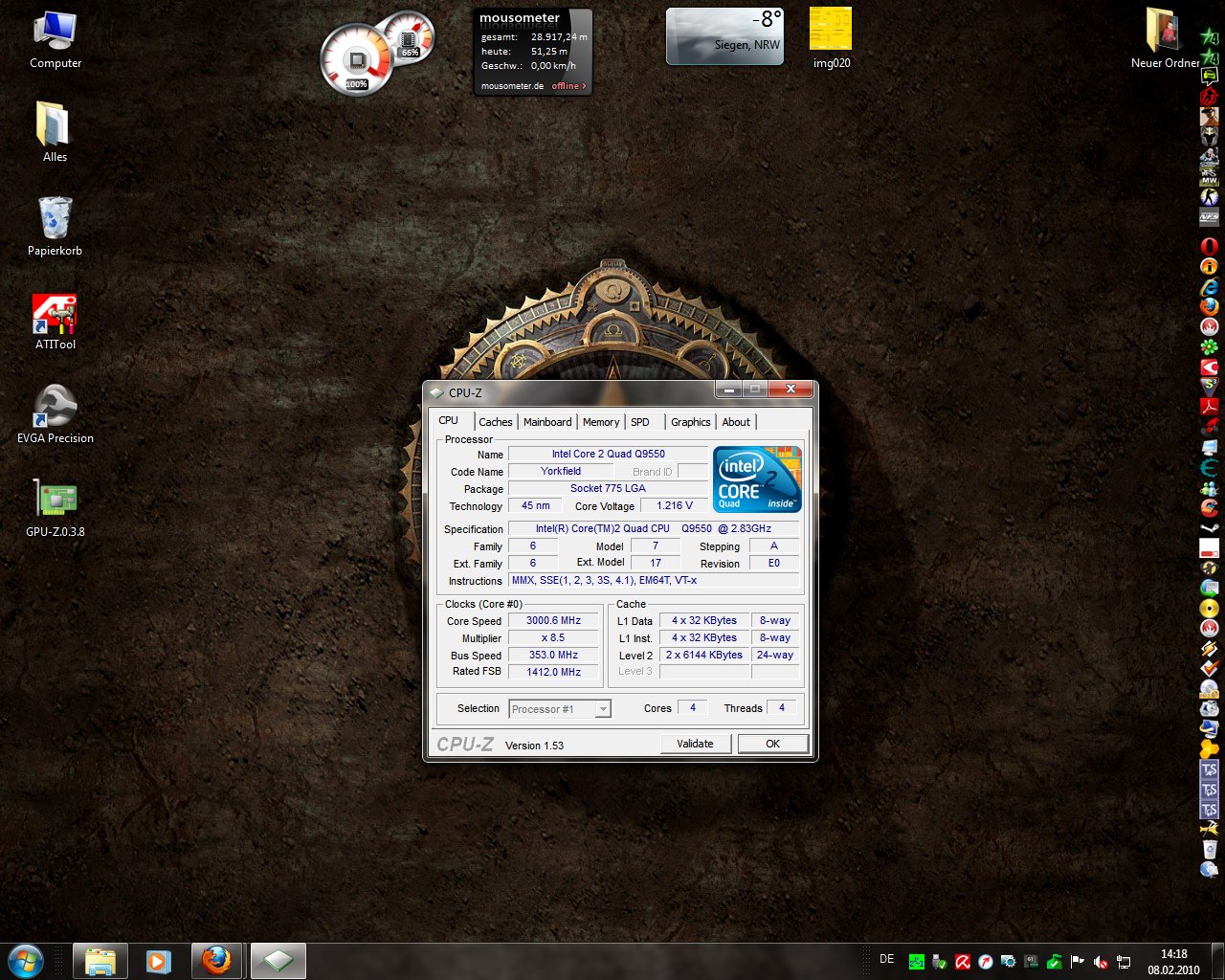
Task: Switch to the Caches tab
Action: [x=496, y=422]
